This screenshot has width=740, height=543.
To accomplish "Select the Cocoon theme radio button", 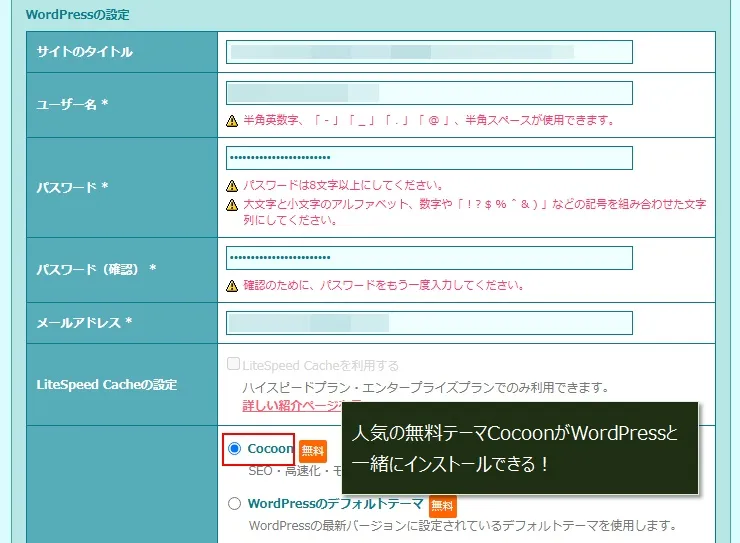I will click(x=234, y=450).
